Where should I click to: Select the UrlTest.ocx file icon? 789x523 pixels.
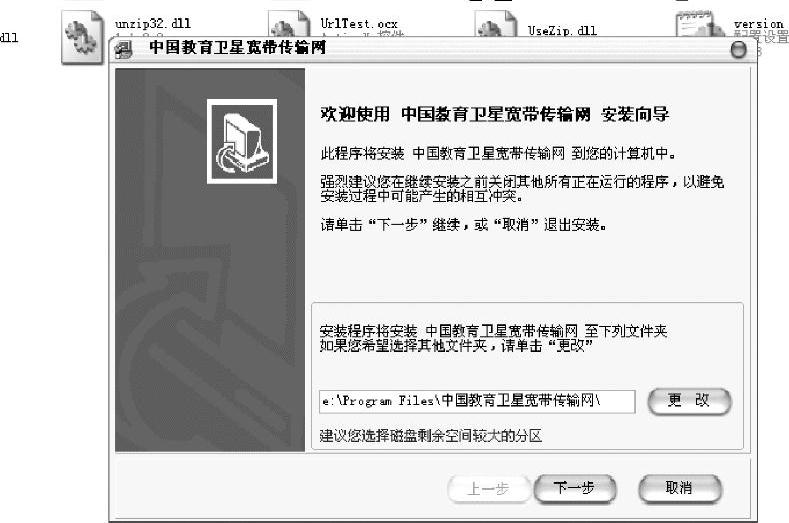[x=288, y=24]
